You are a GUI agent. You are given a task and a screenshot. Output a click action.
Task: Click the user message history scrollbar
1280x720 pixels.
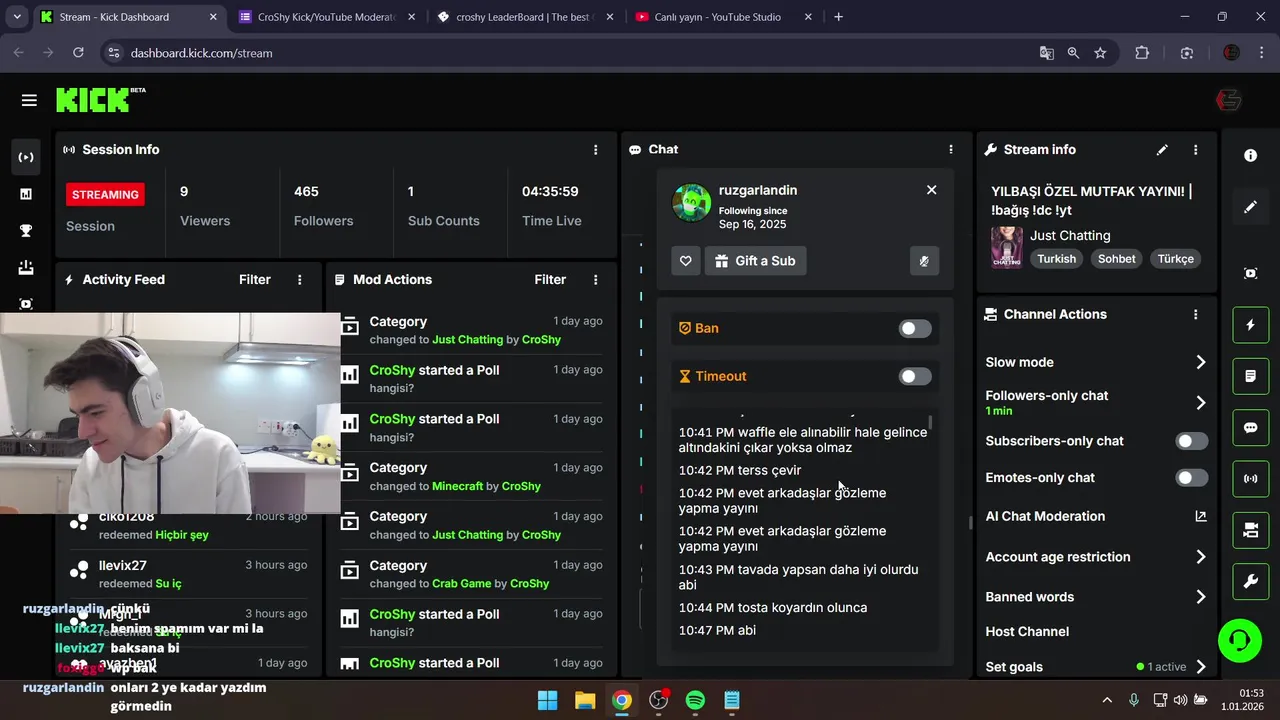pos(931,424)
